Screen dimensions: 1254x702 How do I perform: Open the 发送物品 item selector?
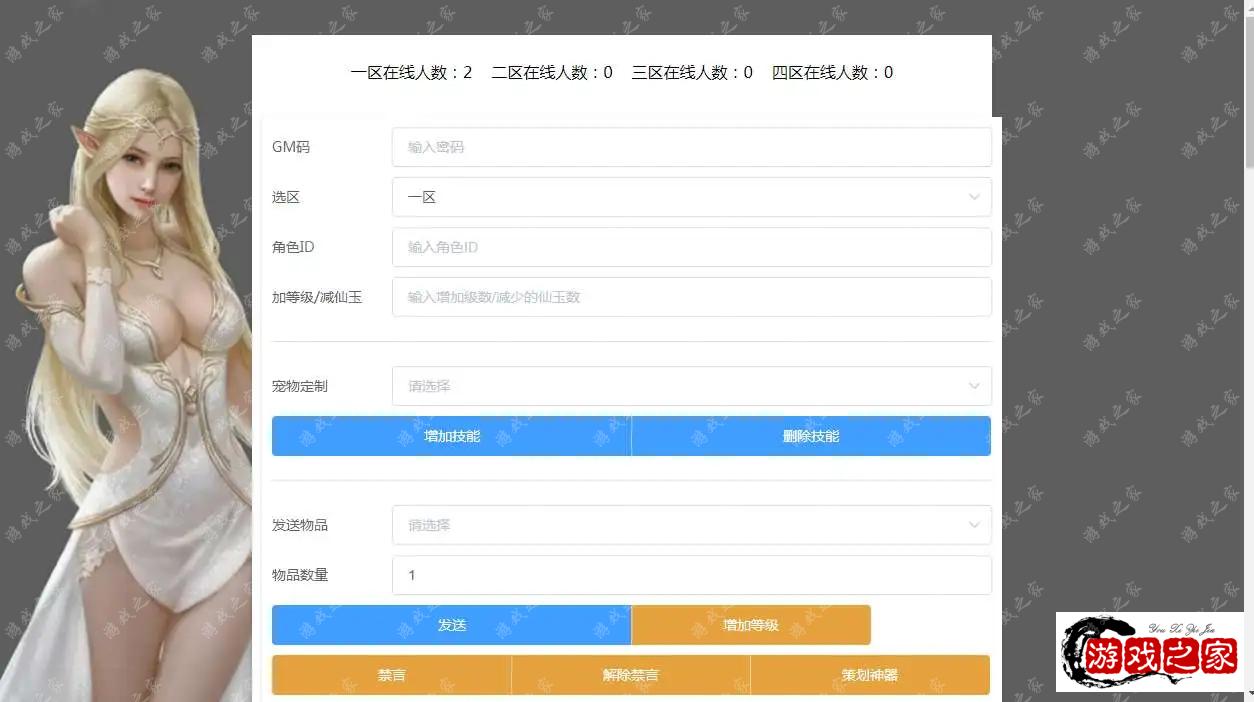pos(691,525)
